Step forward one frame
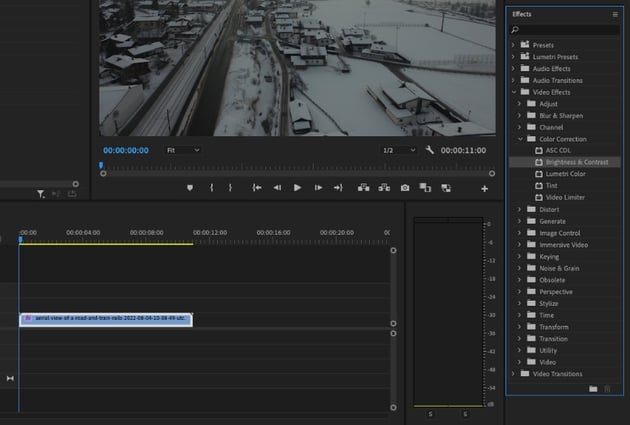Image resolution: width=630 pixels, height=425 pixels. (x=318, y=188)
